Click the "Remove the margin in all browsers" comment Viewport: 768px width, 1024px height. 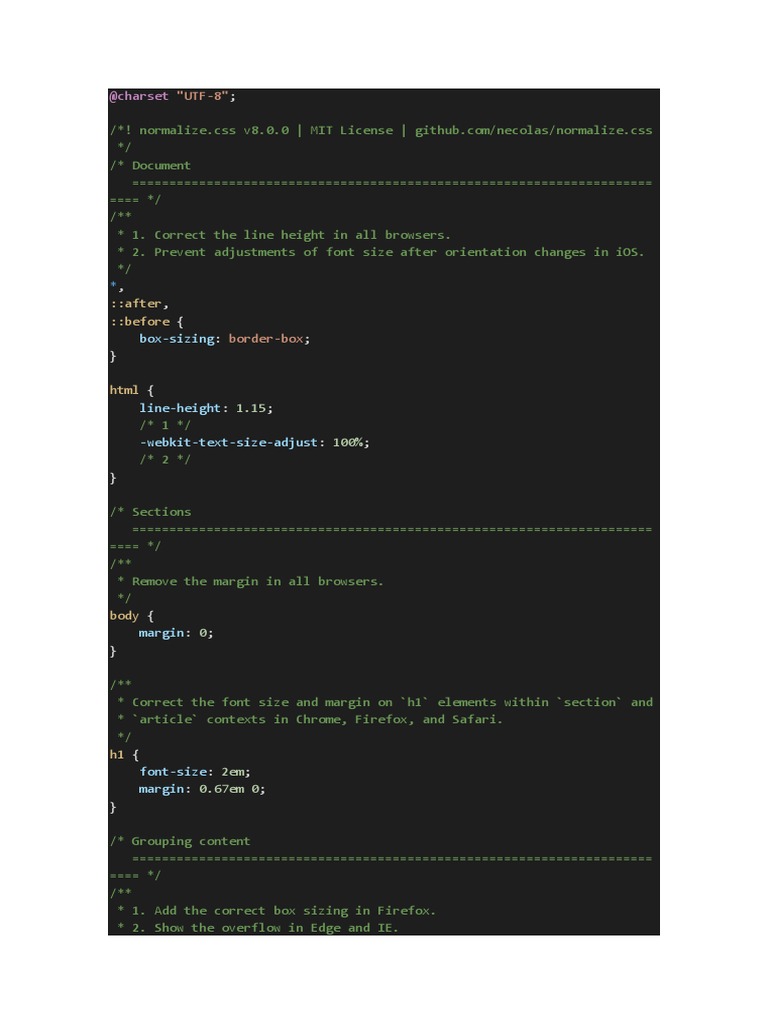click(x=257, y=581)
